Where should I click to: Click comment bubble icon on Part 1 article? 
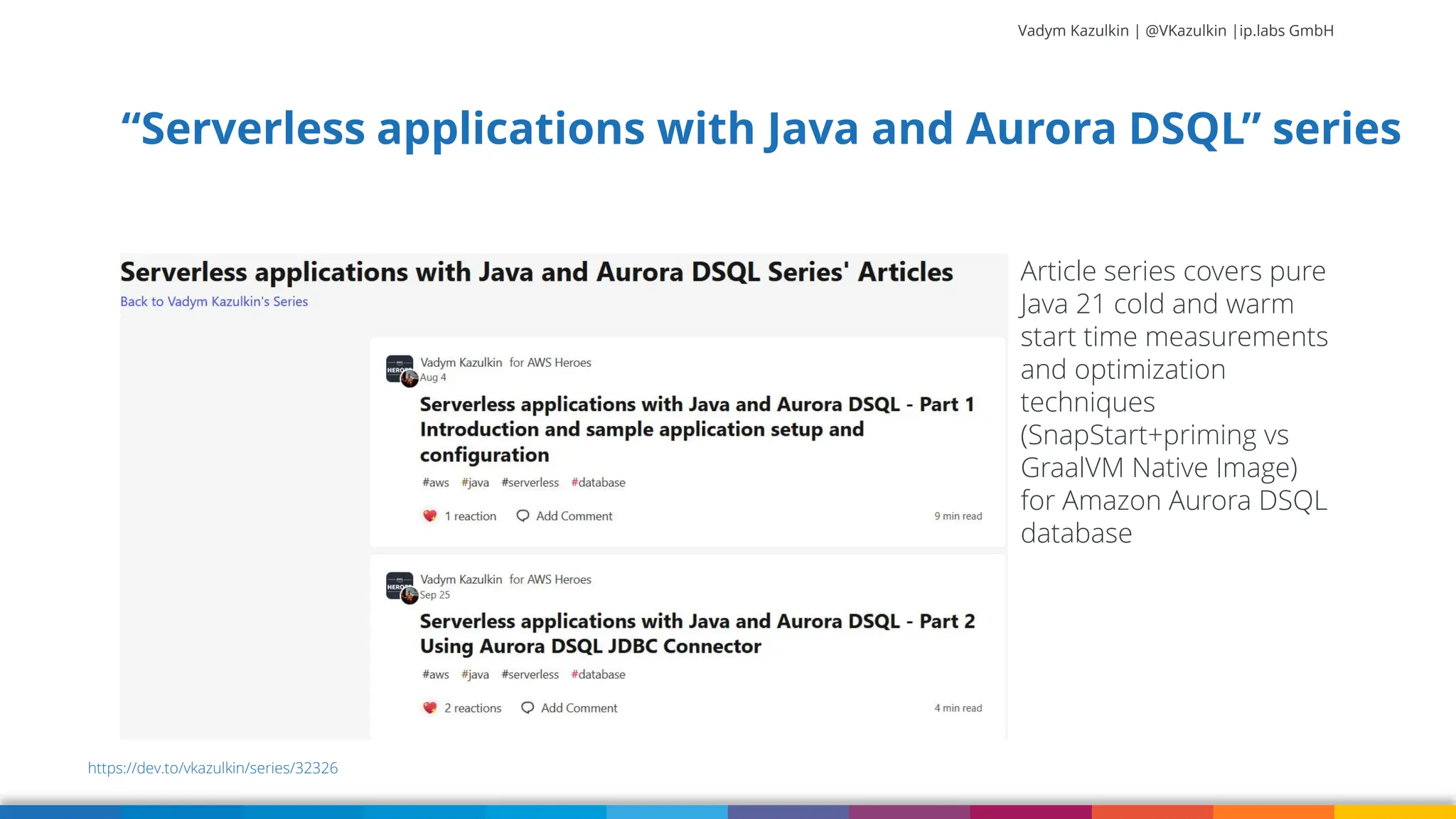[x=523, y=516]
